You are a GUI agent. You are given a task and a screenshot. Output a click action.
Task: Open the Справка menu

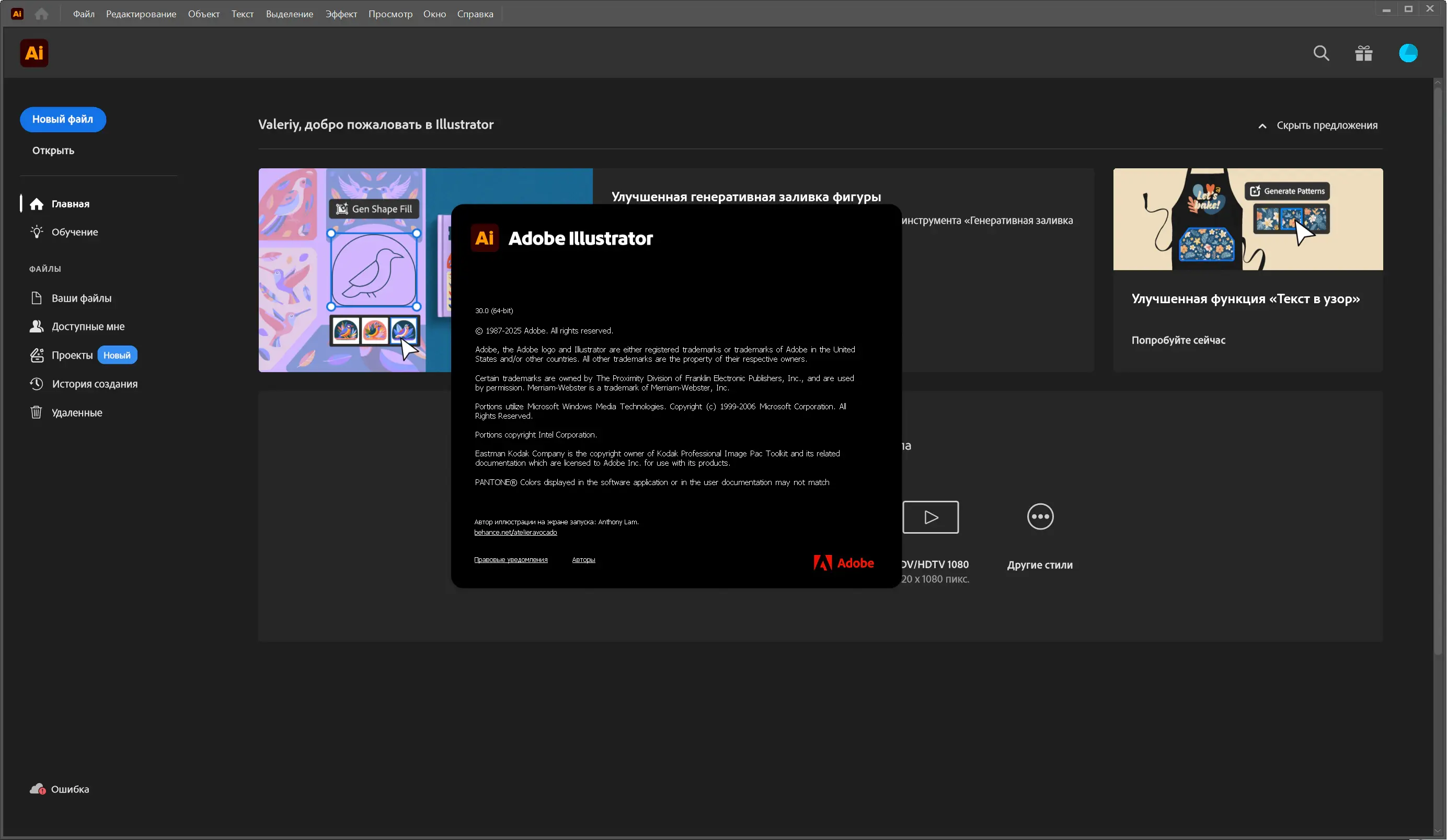coord(475,14)
